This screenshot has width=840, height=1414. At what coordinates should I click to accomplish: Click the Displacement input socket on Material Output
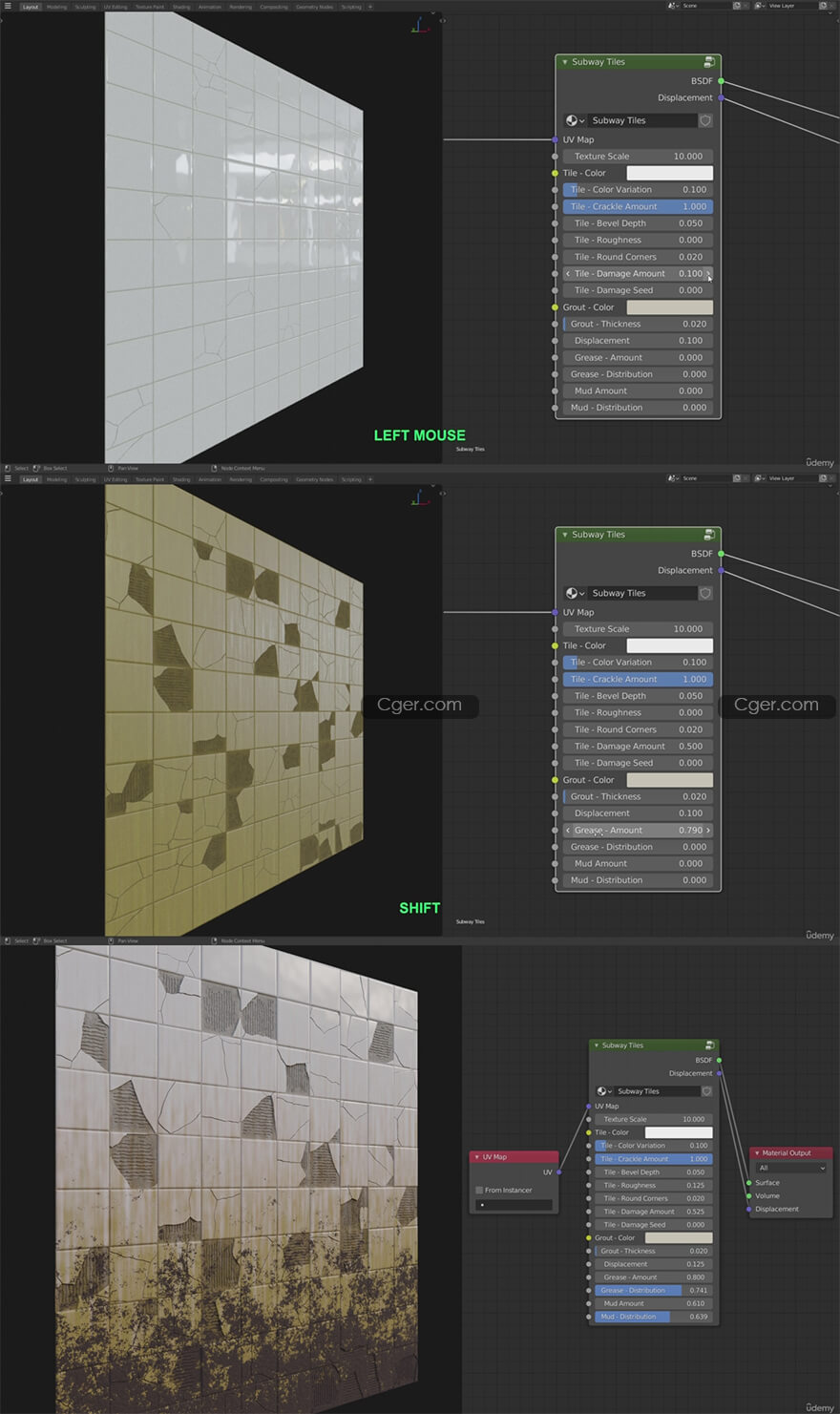pyautogui.click(x=748, y=1210)
